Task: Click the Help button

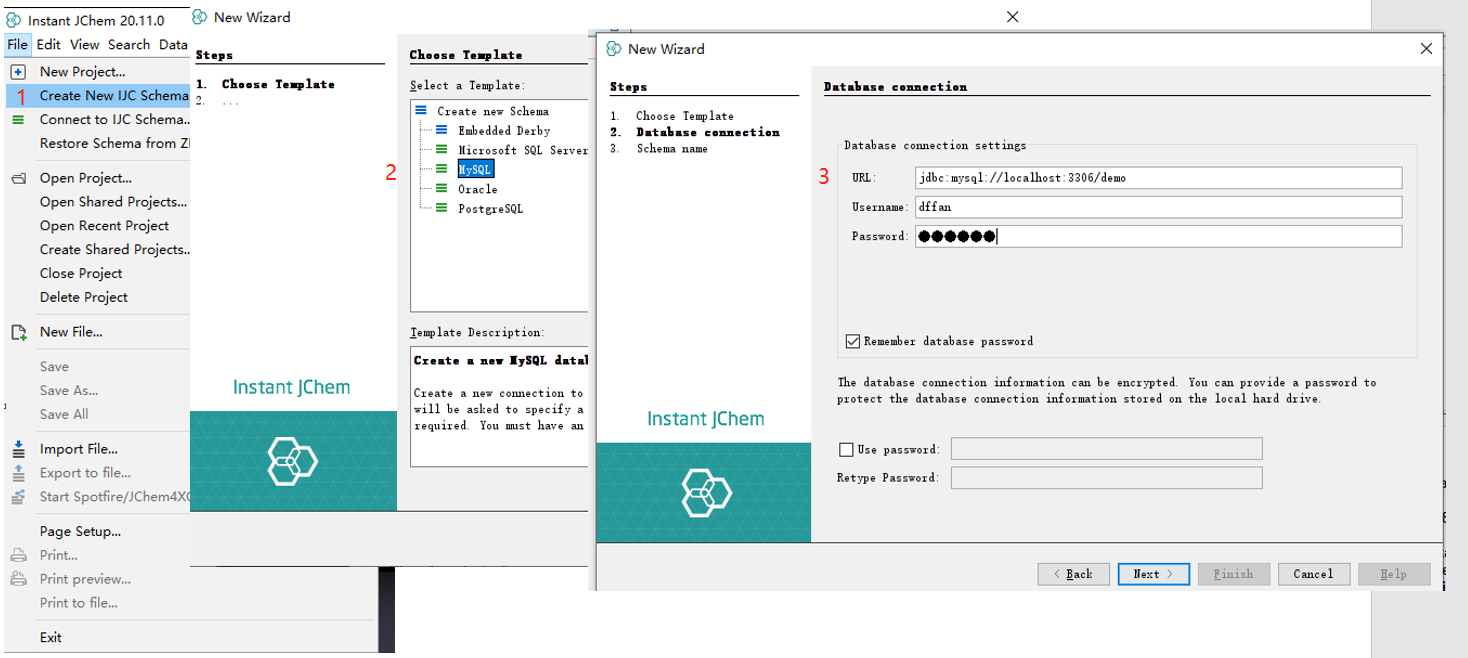Action: click(x=1394, y=574)
